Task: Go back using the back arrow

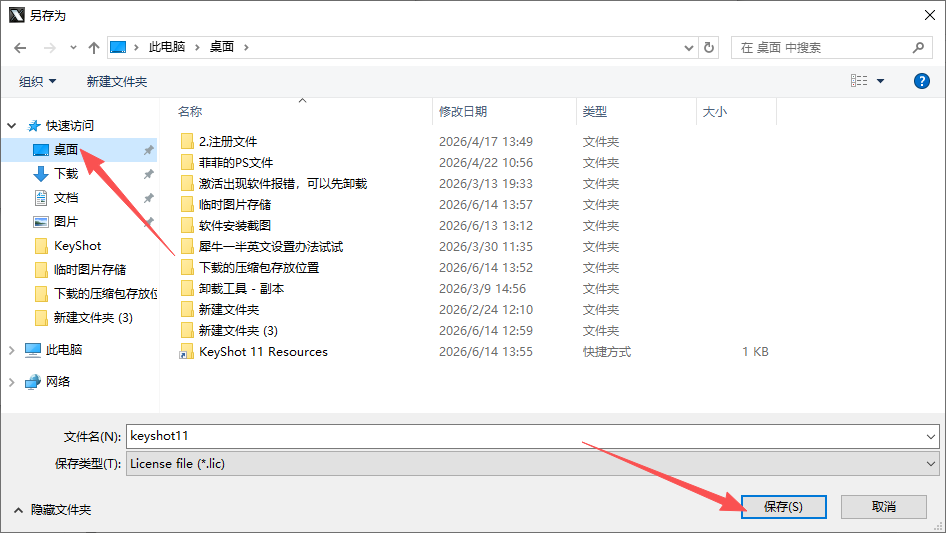Action: pyautogui.click(x=20, y=48)
